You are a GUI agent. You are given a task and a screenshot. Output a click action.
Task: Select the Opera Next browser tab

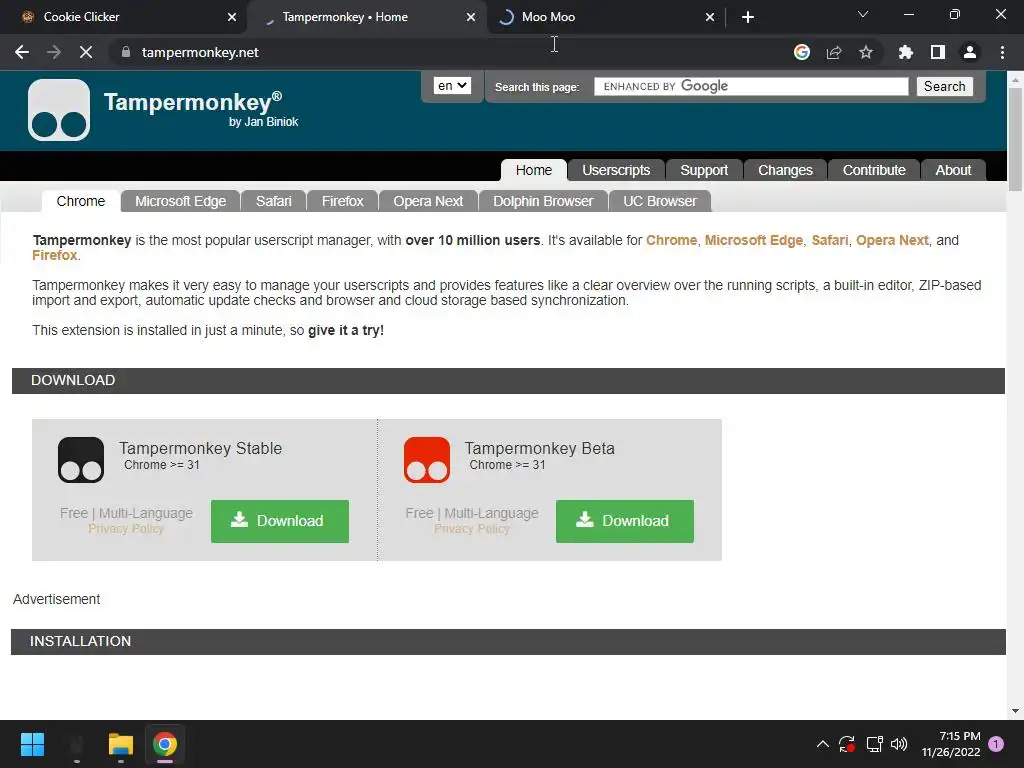428,201
